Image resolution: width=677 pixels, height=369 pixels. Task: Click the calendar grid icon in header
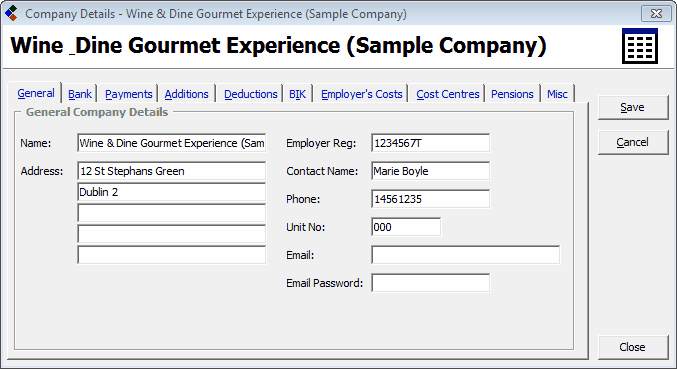point(640,46)
